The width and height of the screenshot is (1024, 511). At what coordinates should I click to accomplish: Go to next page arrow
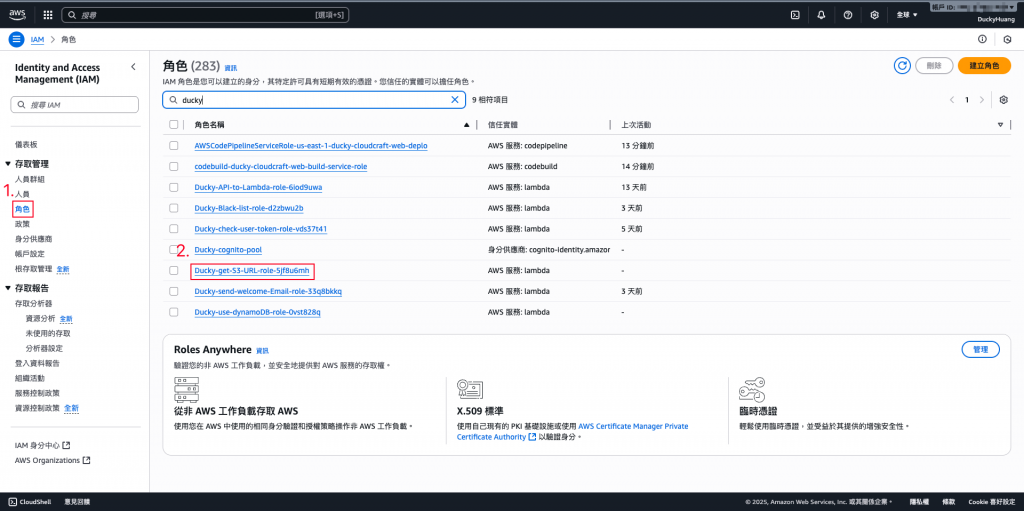(982, 100)
